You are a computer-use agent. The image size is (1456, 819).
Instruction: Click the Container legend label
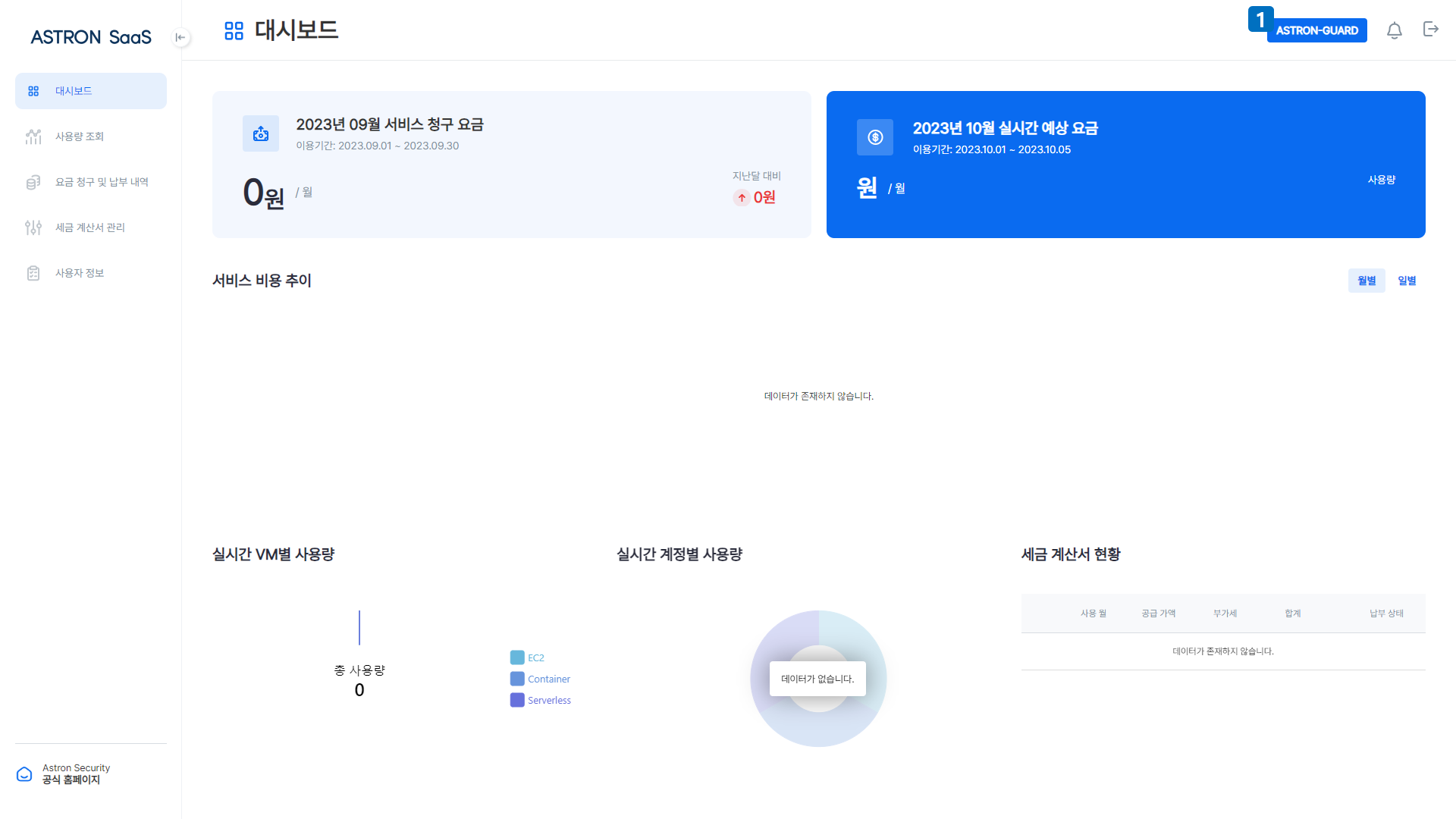coord(549,679)
